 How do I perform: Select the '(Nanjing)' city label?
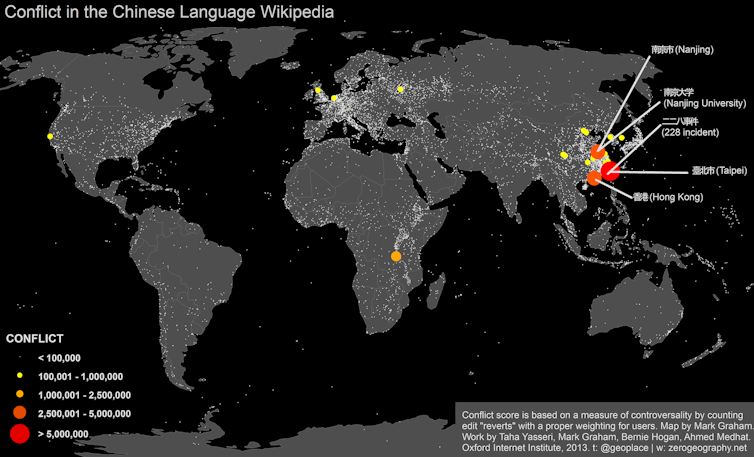(694, 50)
